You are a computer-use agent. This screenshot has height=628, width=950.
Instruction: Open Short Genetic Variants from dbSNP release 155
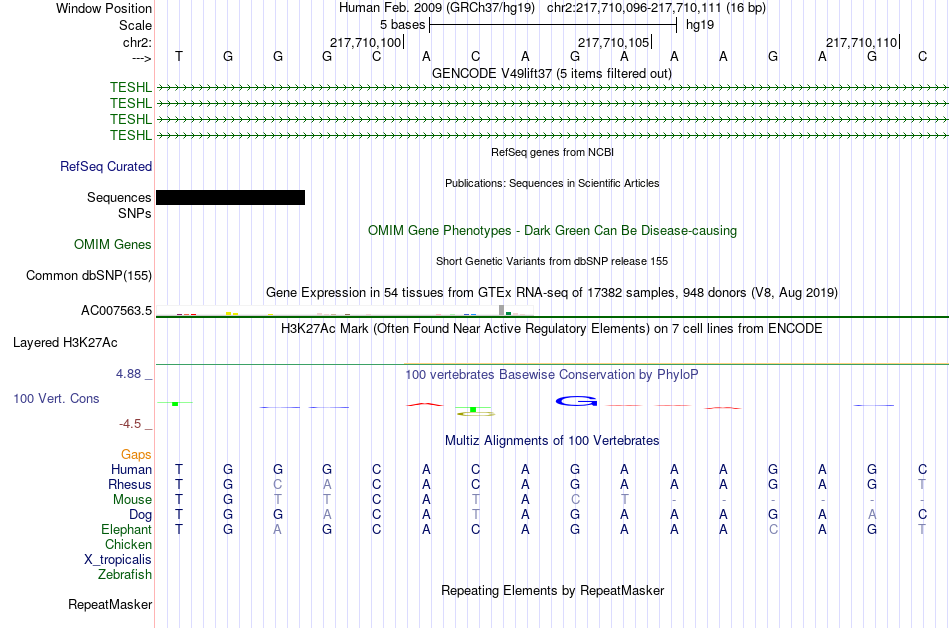pyautogui.click(x=552, y=261)
